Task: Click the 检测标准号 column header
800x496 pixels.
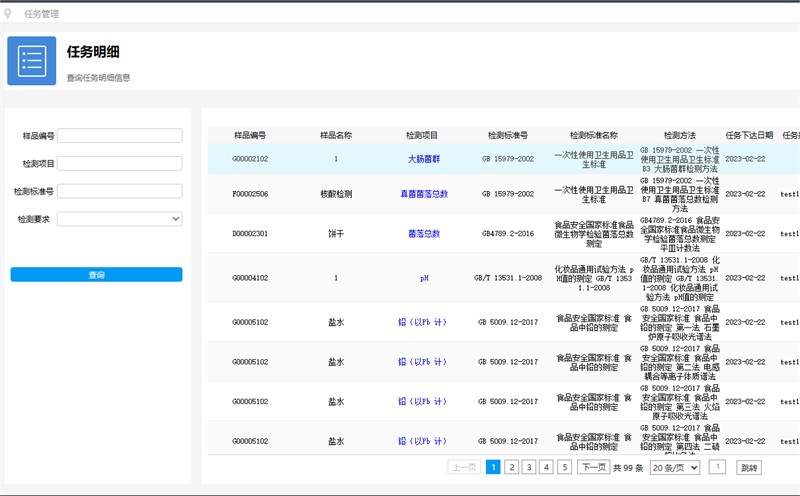Action: pyautogui.click(x=508, y=135)
